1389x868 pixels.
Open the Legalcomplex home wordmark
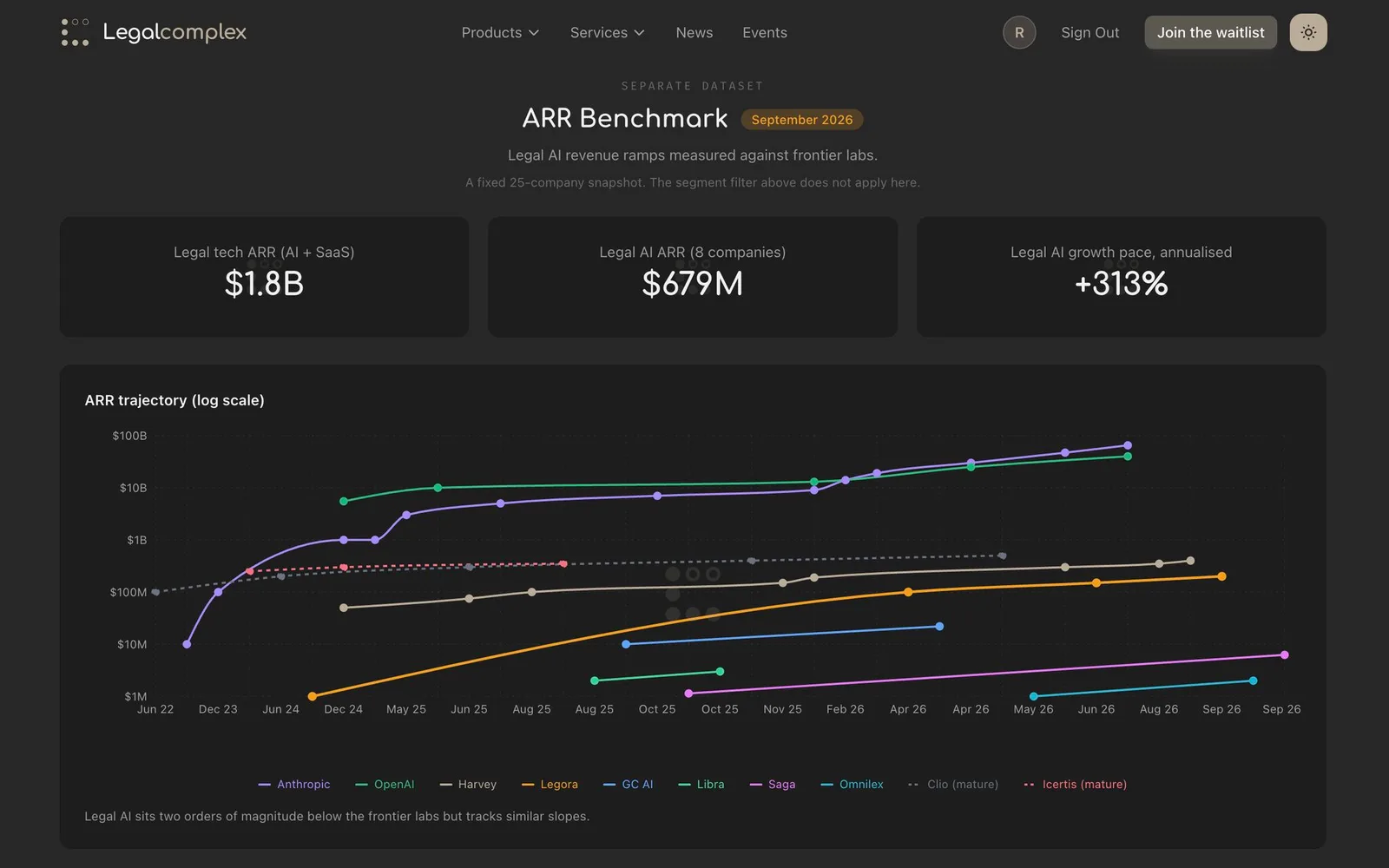point(174,32)
